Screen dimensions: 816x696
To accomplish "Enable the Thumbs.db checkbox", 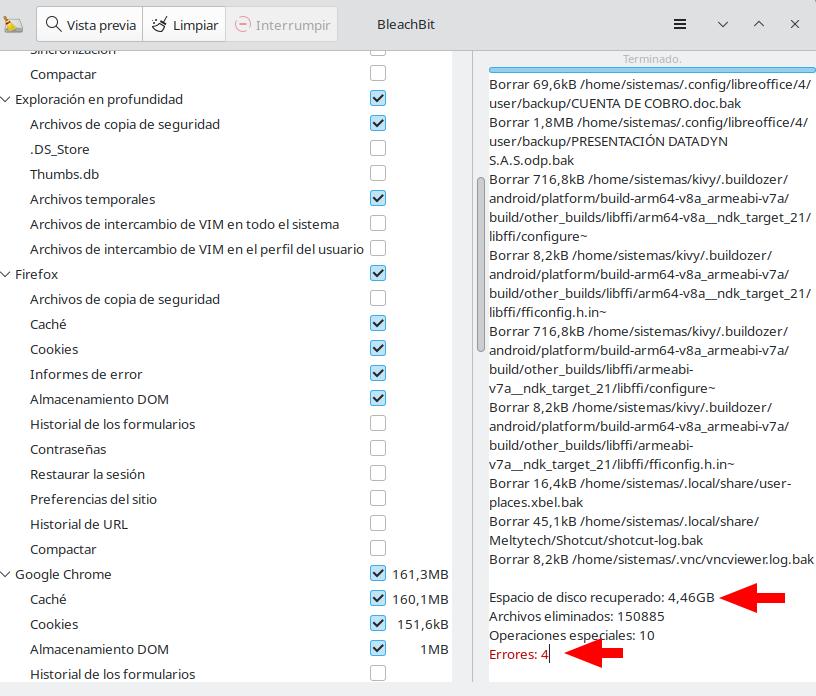I will (378, 173).
